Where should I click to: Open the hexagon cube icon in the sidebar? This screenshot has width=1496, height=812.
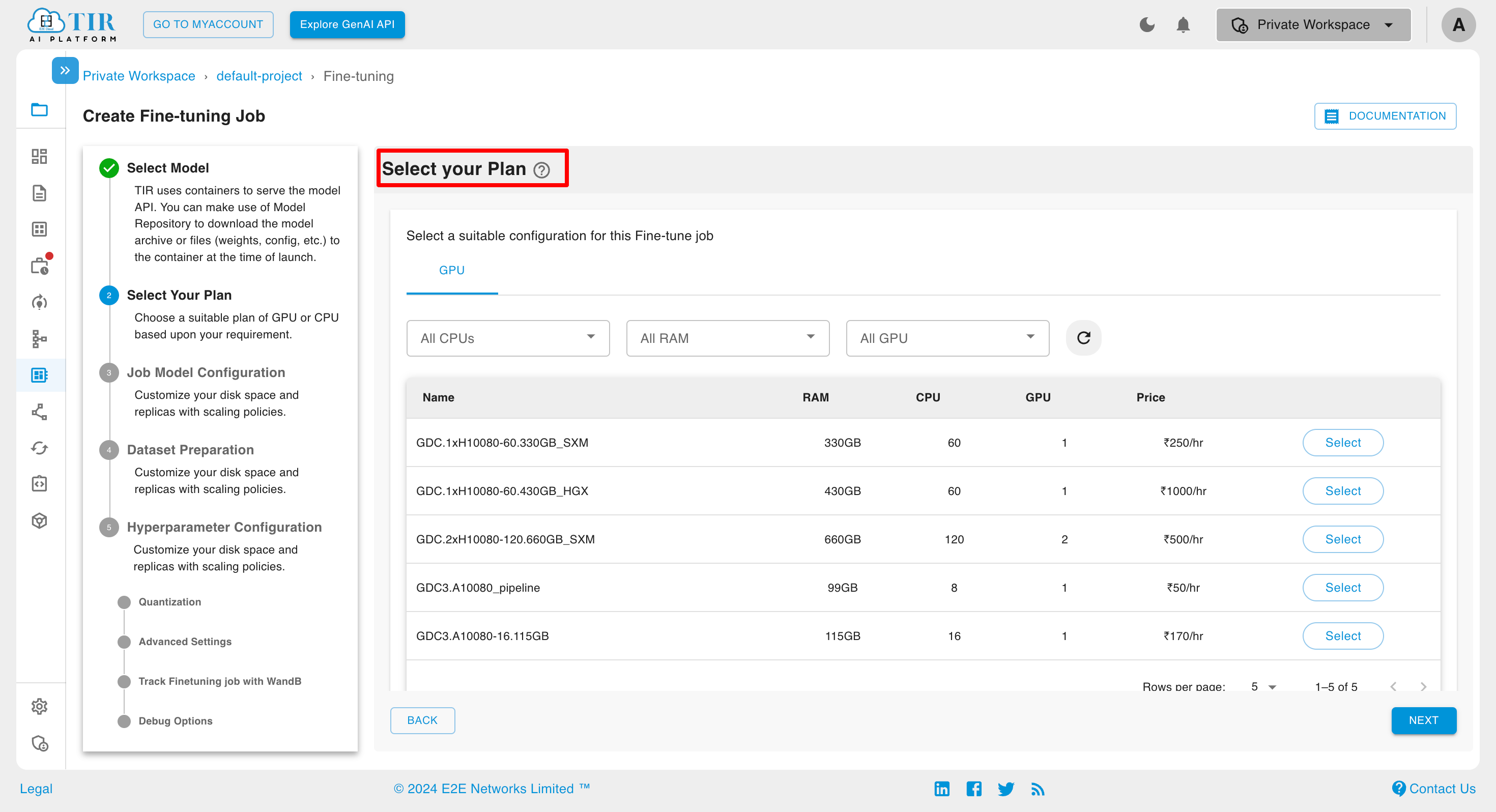(x=40, y=520)
